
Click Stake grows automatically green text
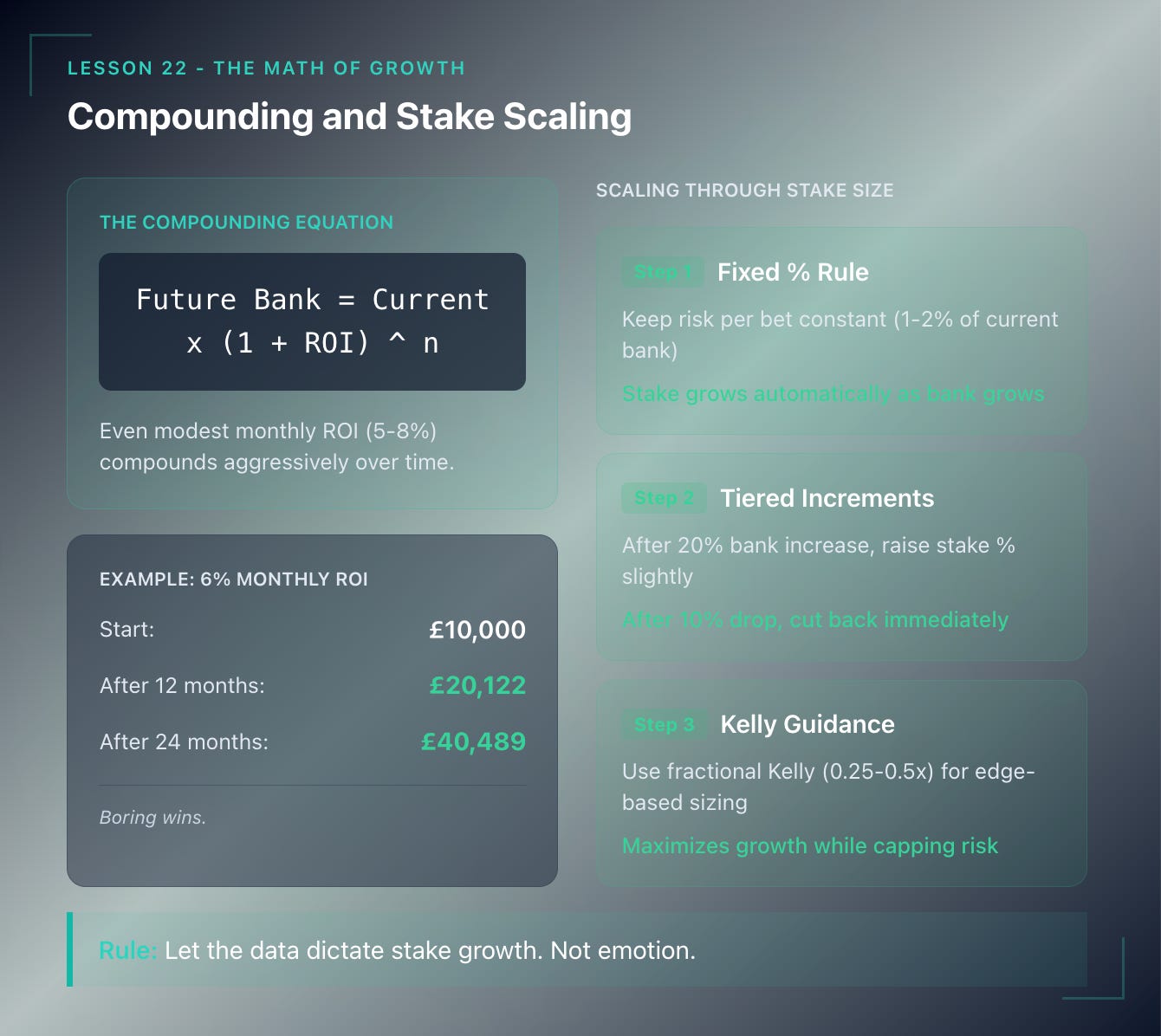833,394
